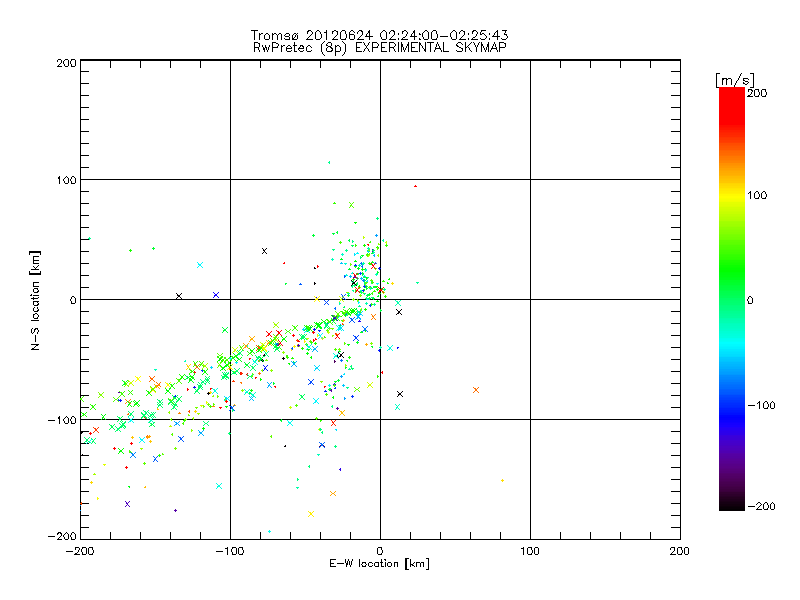
Task: Click the black X marker near x=-135
Action: (x=179, y=296)
